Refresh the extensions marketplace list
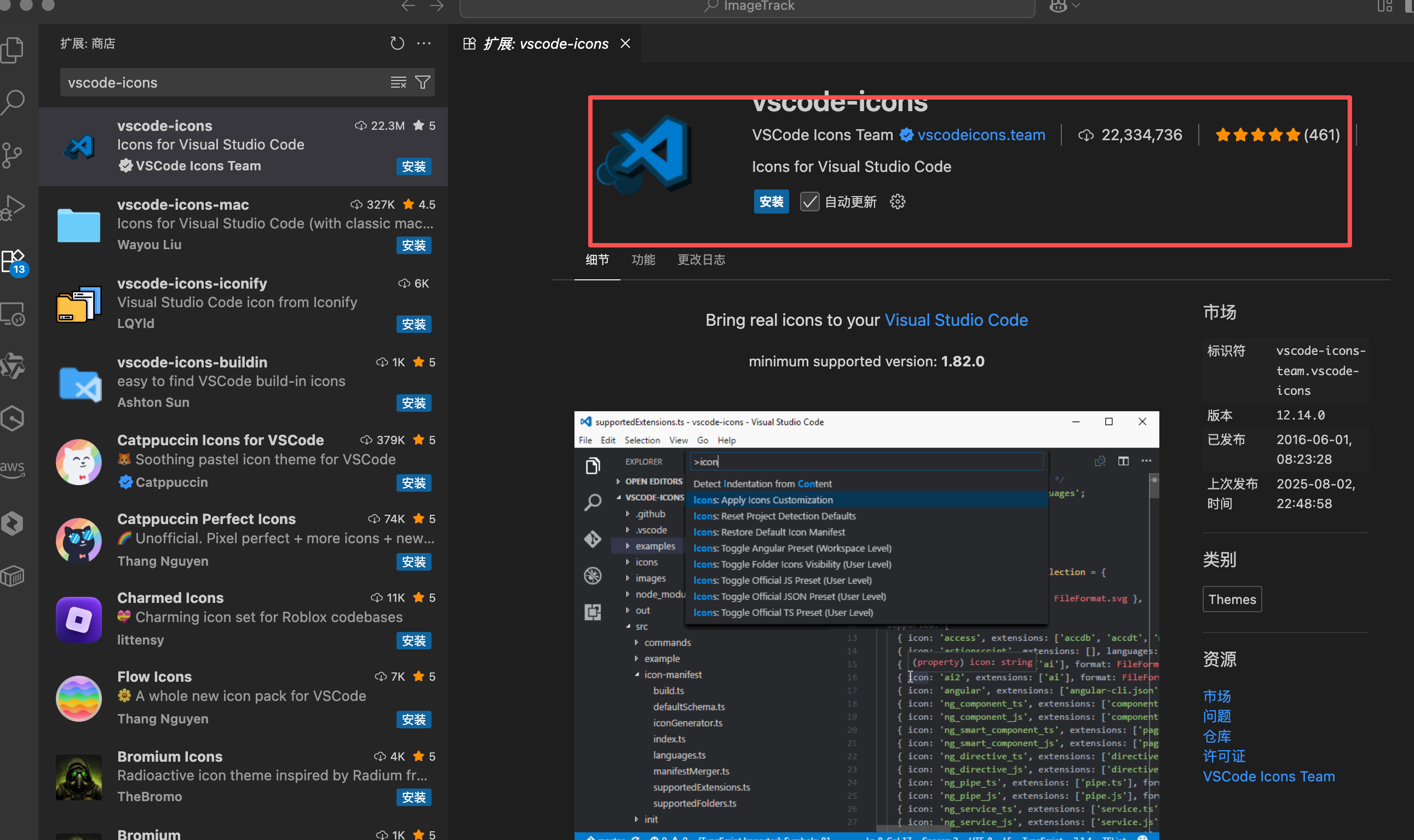This screenshot has height=840, width=1414. [x=398, y=44]
